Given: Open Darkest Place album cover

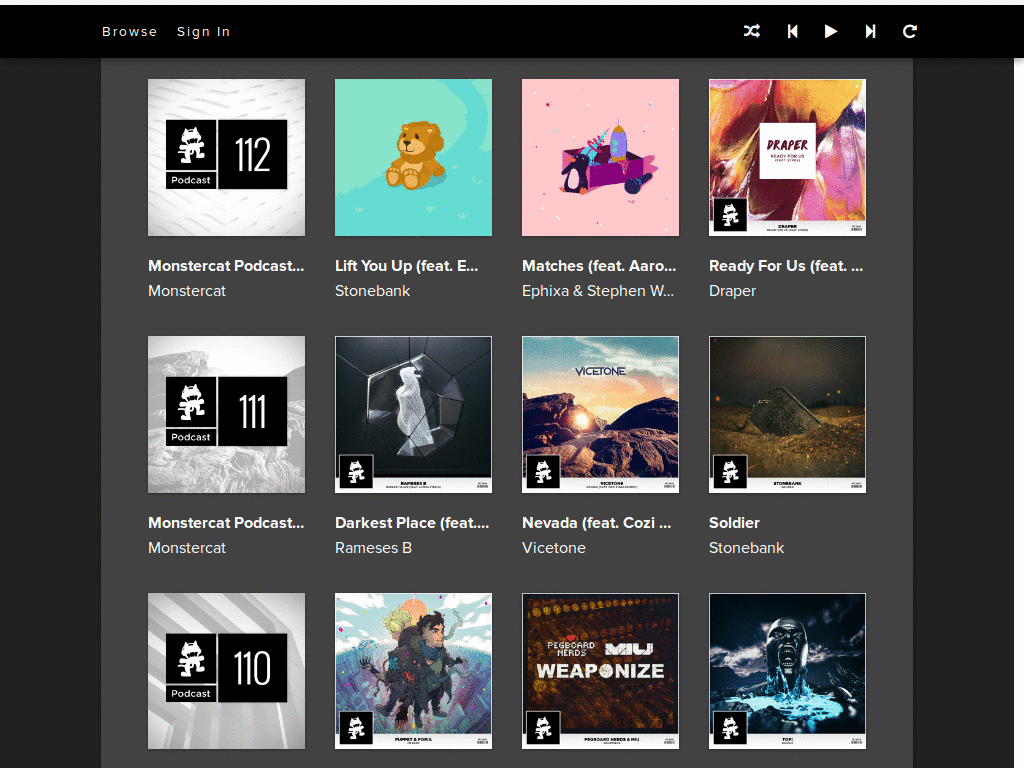Looking at the screenshot, I should tap(413, 415).
